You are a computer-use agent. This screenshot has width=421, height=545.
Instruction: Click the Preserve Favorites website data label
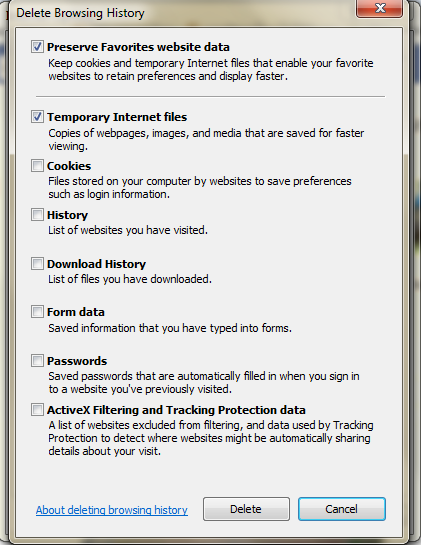(138, 47)
